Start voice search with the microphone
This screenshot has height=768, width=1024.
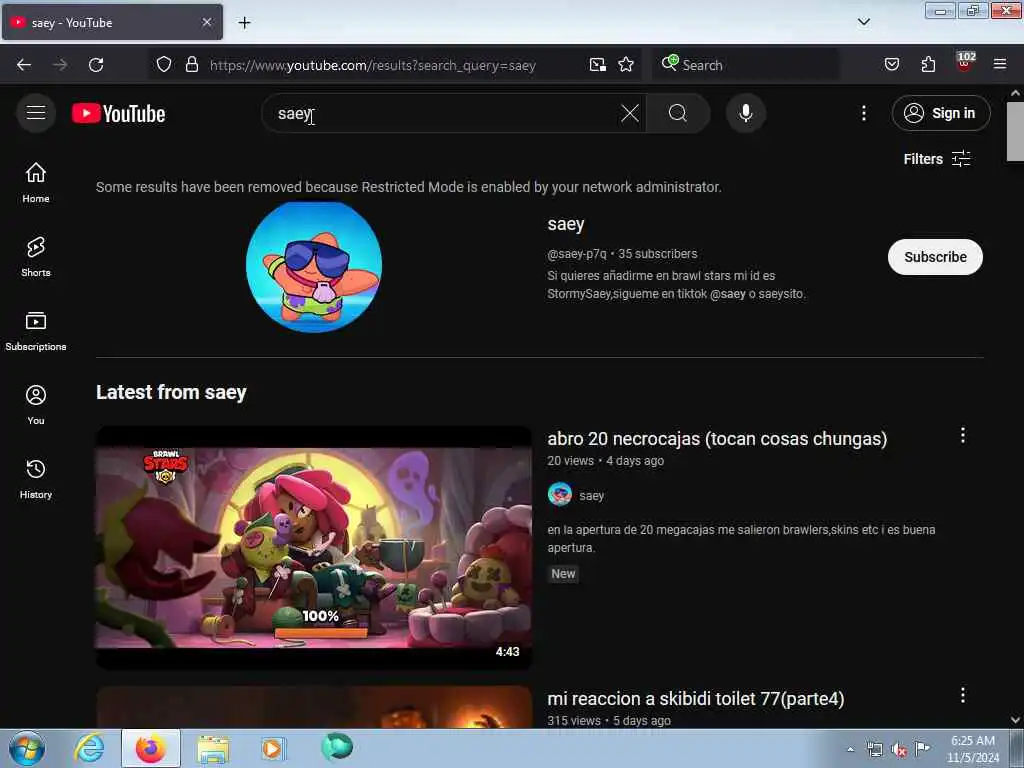coord(746,113)
